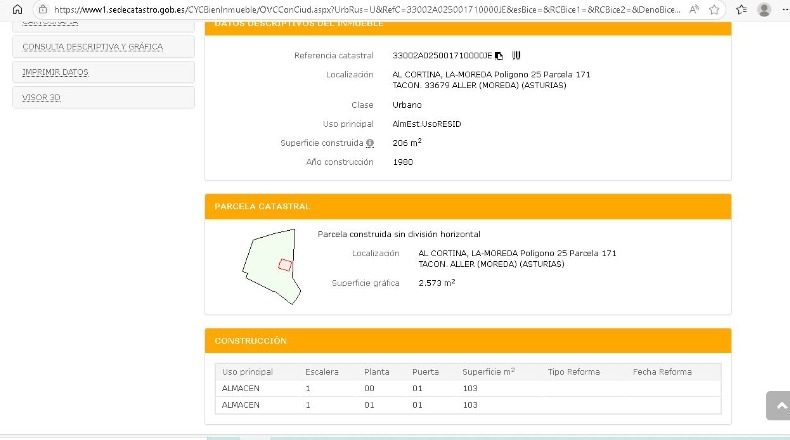This screenshot has width=790, height=440.
Task: Click ALMACEN in the planta 01 row
Action: (240, 405)
